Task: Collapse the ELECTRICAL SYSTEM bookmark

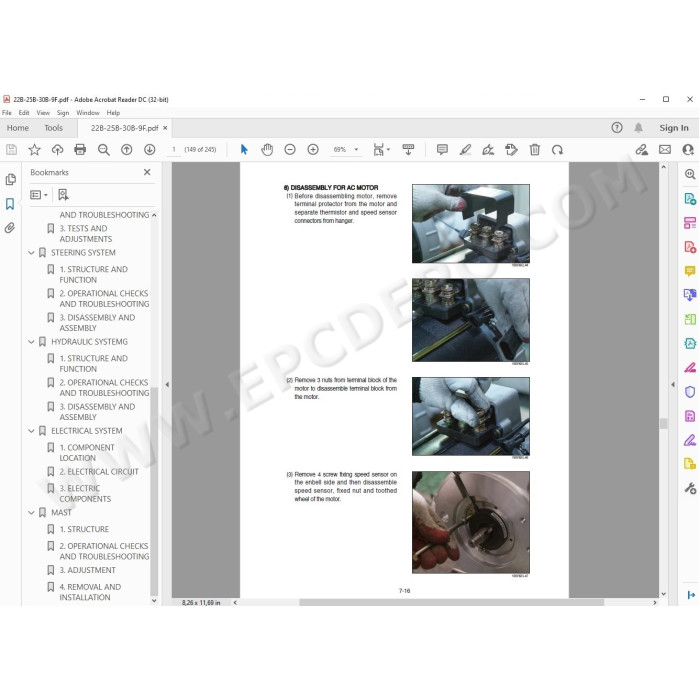Action: 31,431
